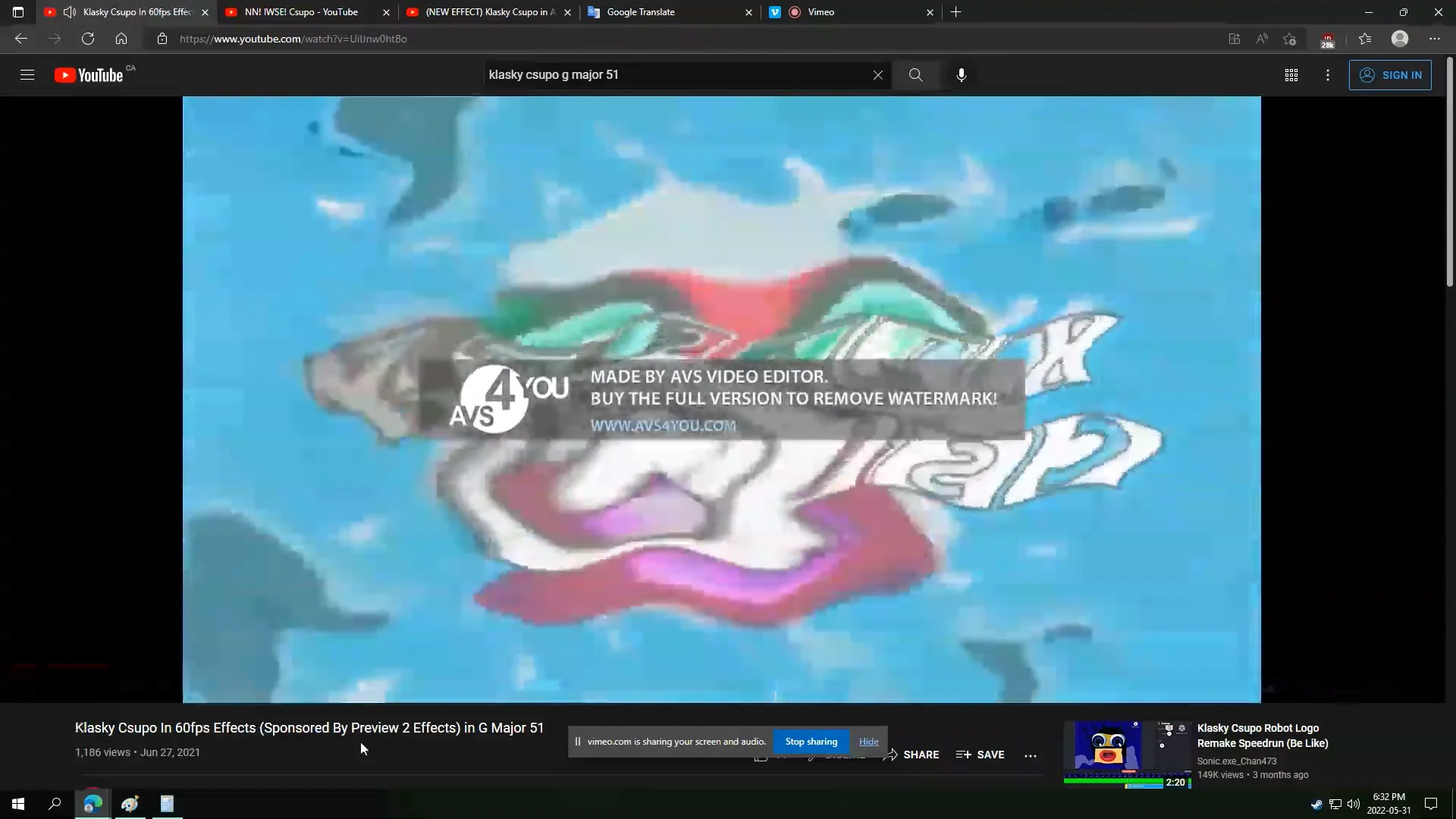Screen dimensions: 1456x819
Task: Open the YouTube hamburger guide menu
Action: [x=27, y=75]
